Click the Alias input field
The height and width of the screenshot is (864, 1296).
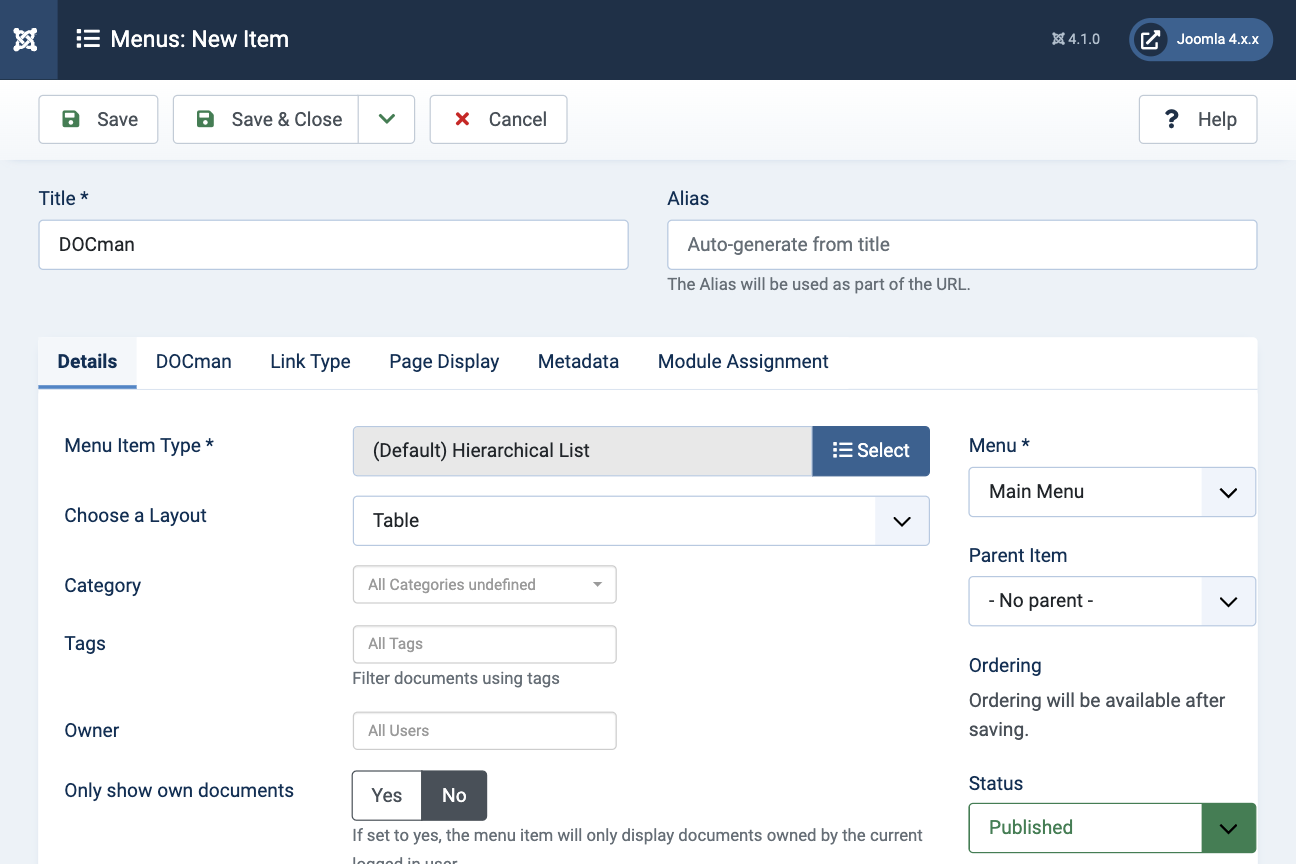[961, 245]
